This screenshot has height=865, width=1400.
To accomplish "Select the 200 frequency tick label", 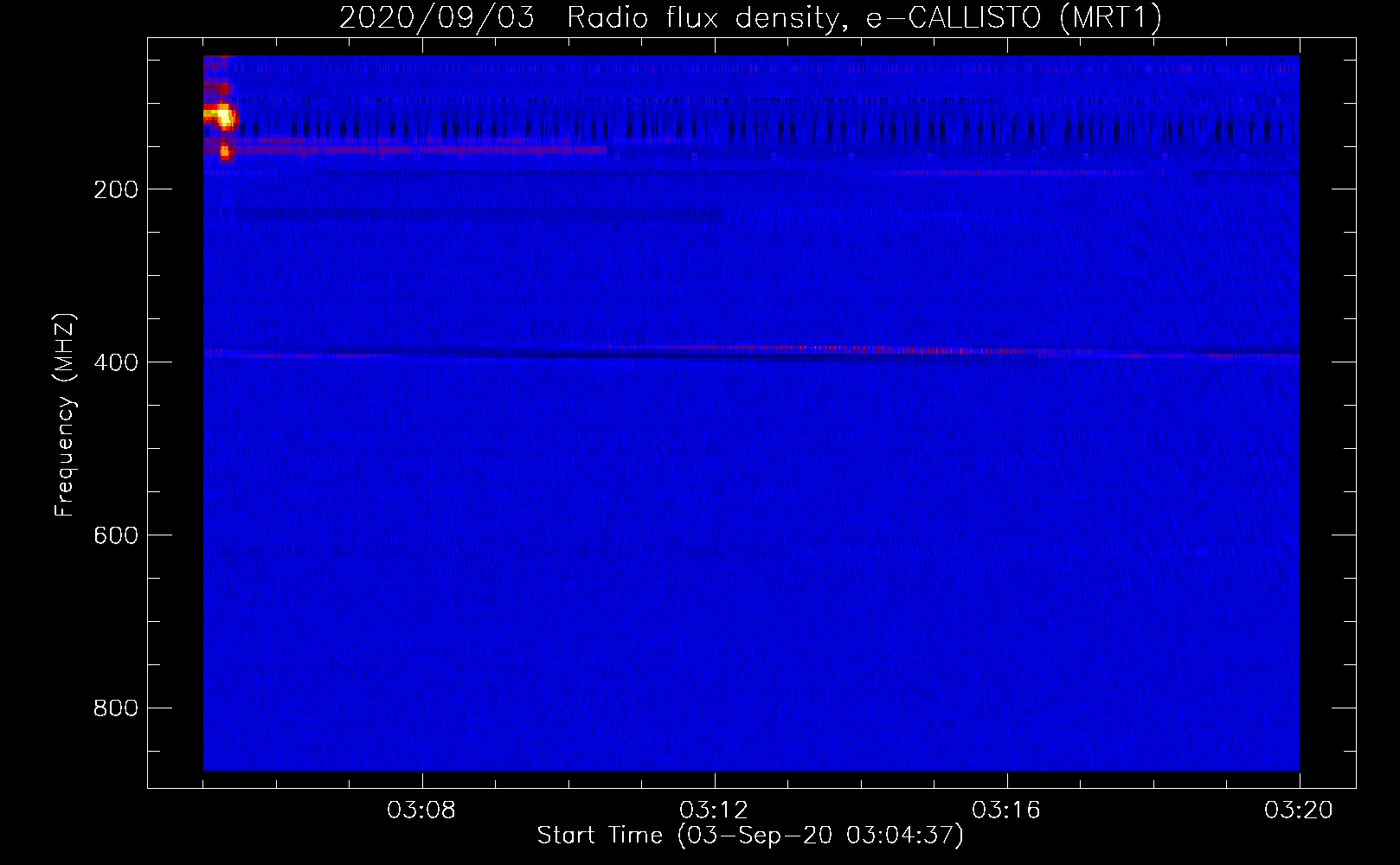I will 116,189.
